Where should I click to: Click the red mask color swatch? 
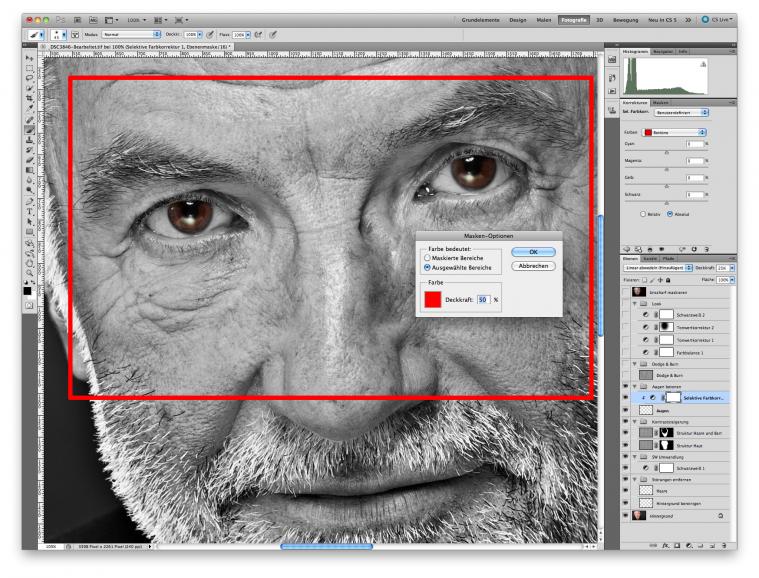click(x=433, y=299)
